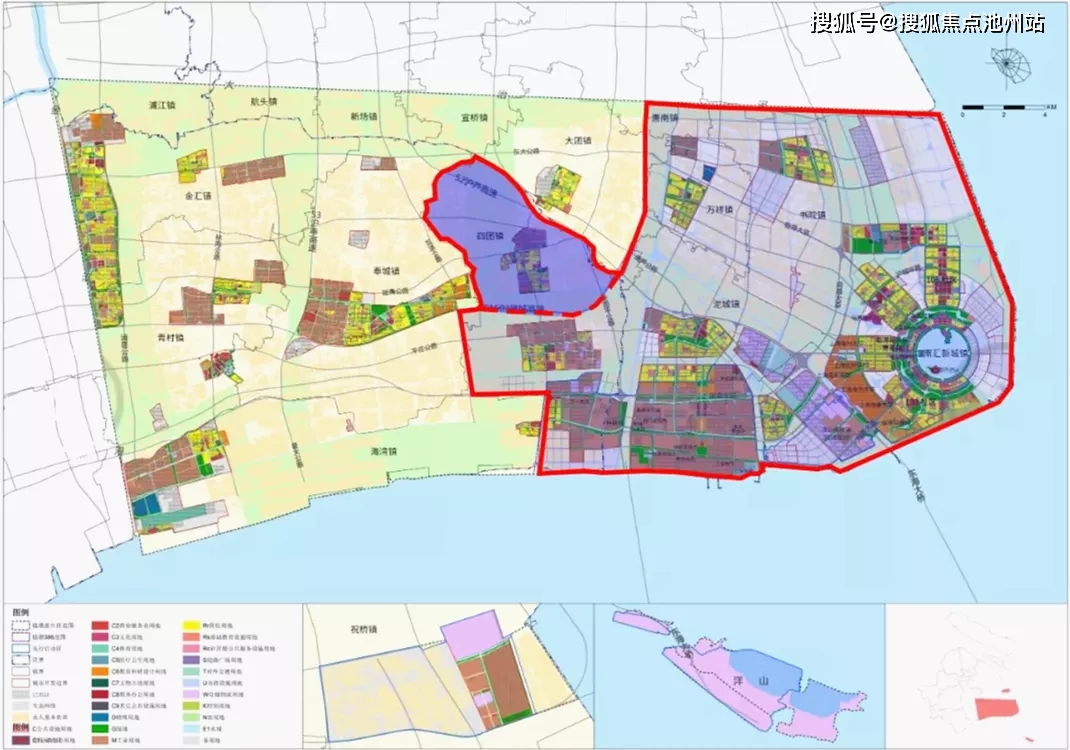Viewport: 1070px width, 750px height.
Task: Pick the salmon Rs legend swatch
Action: click(x=191, y=637)
